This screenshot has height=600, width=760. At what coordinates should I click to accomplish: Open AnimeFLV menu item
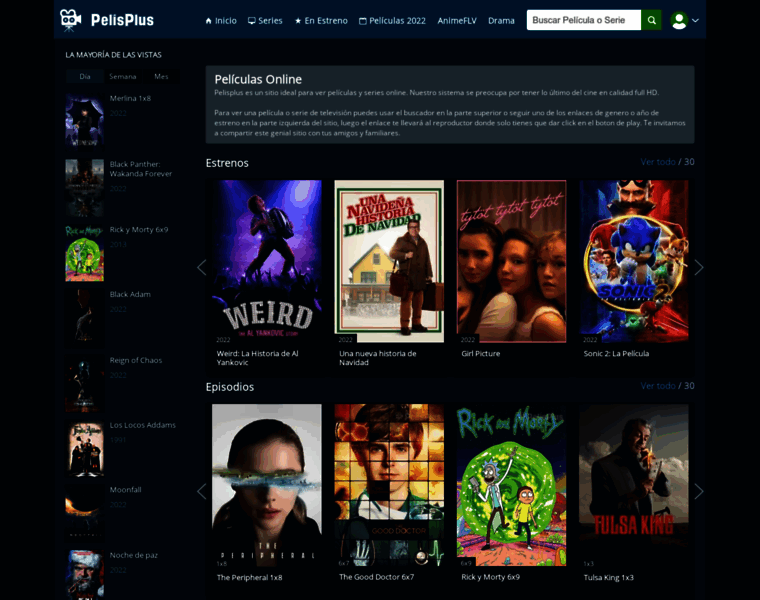[457, 21]
